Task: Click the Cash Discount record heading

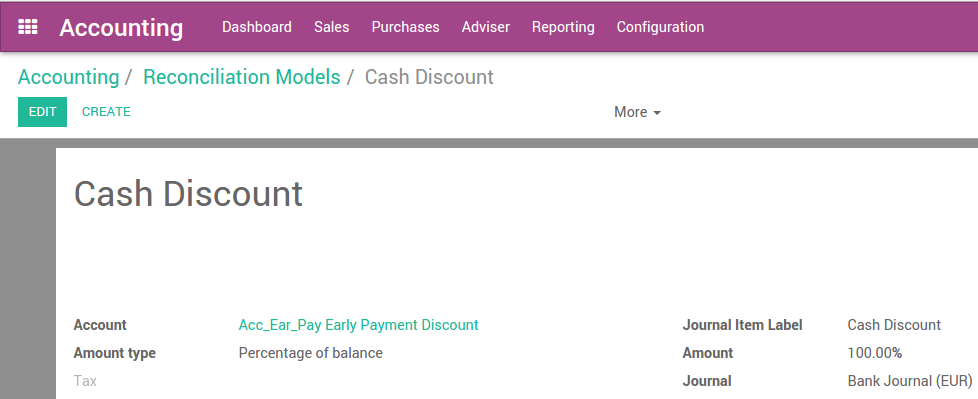Action: 188,193
